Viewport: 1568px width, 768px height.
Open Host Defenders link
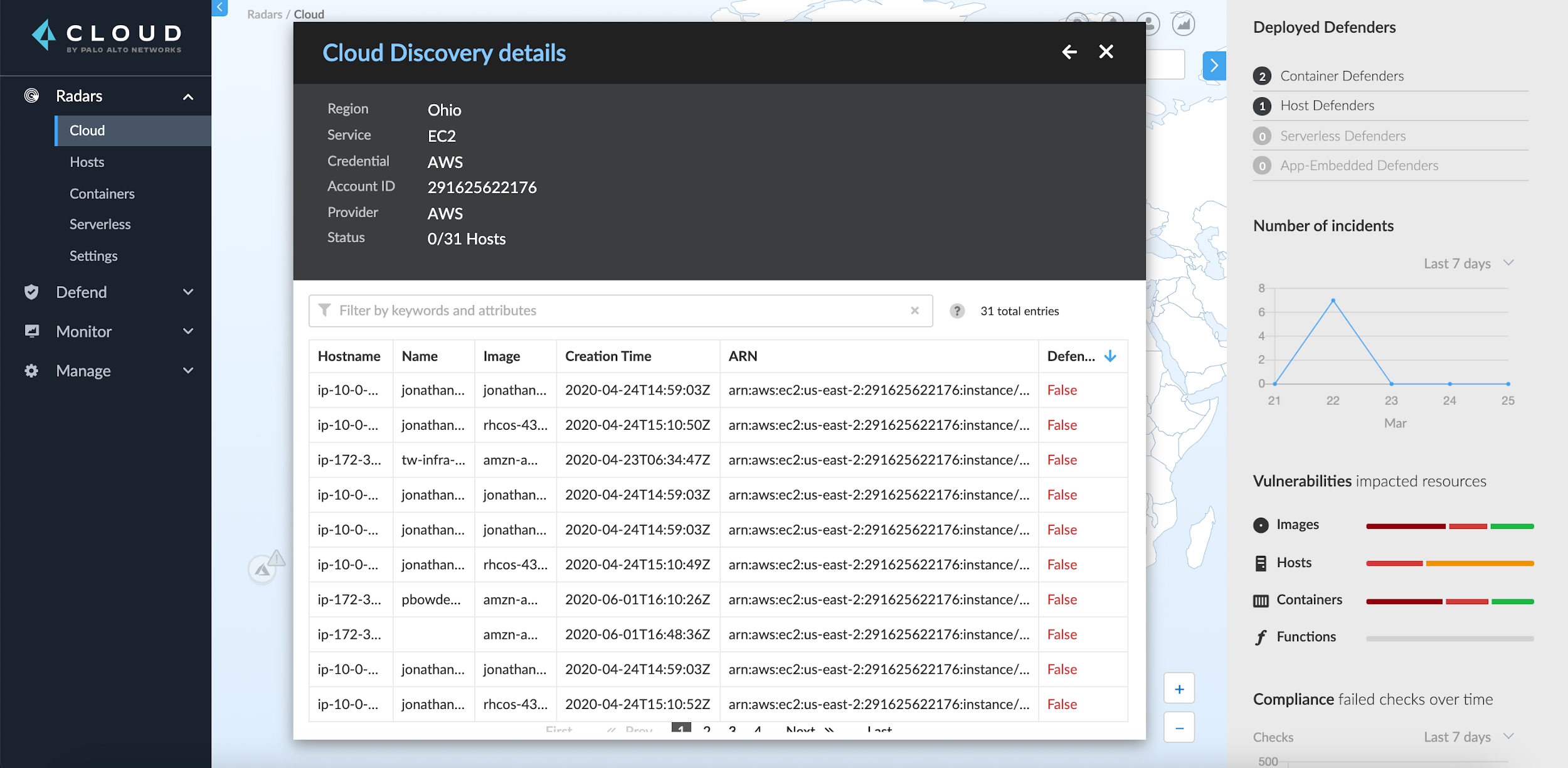[1327, 105]
